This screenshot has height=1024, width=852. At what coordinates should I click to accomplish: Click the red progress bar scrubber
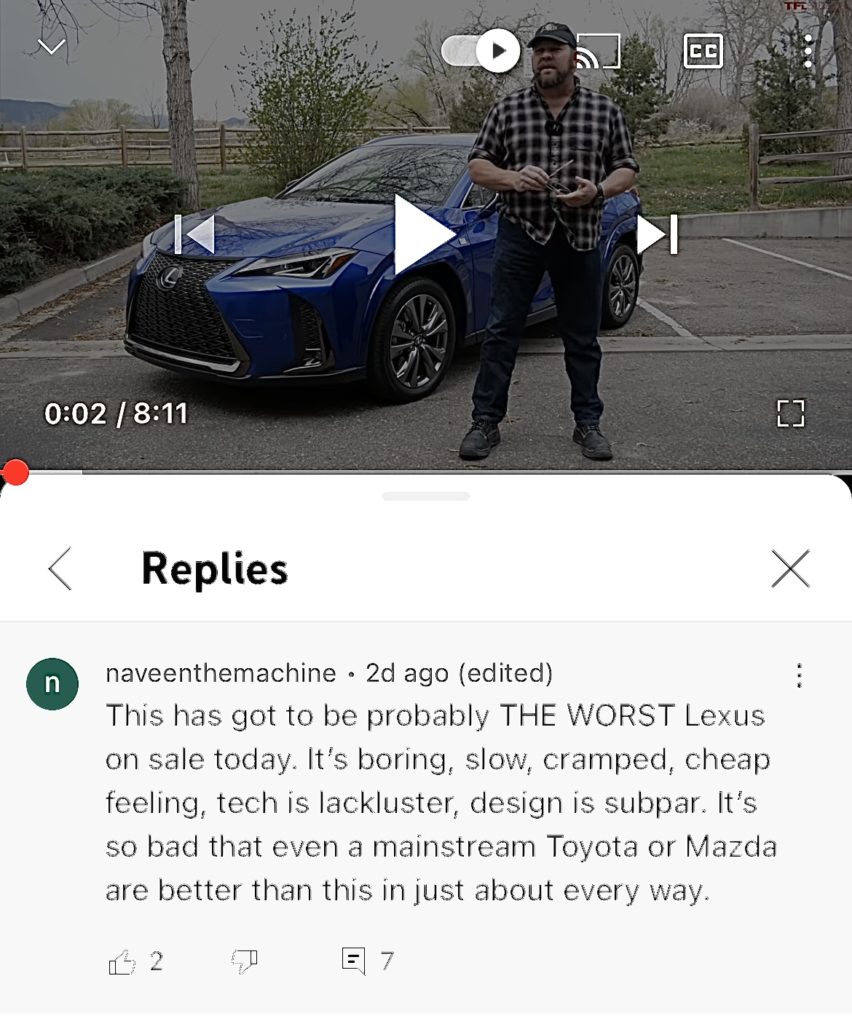tap(15, 472)
